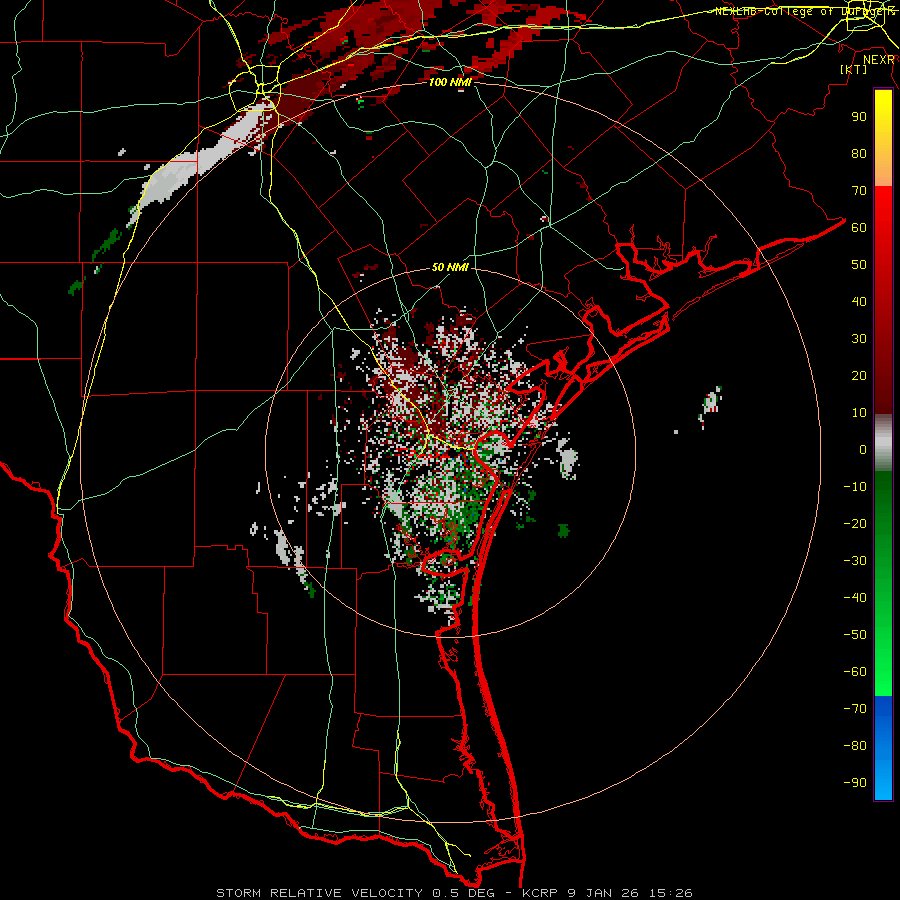The width and height of the screenshot is (900, 900).
Task: Click the -10 value on velocity scale
Action: tap(855, 487)
